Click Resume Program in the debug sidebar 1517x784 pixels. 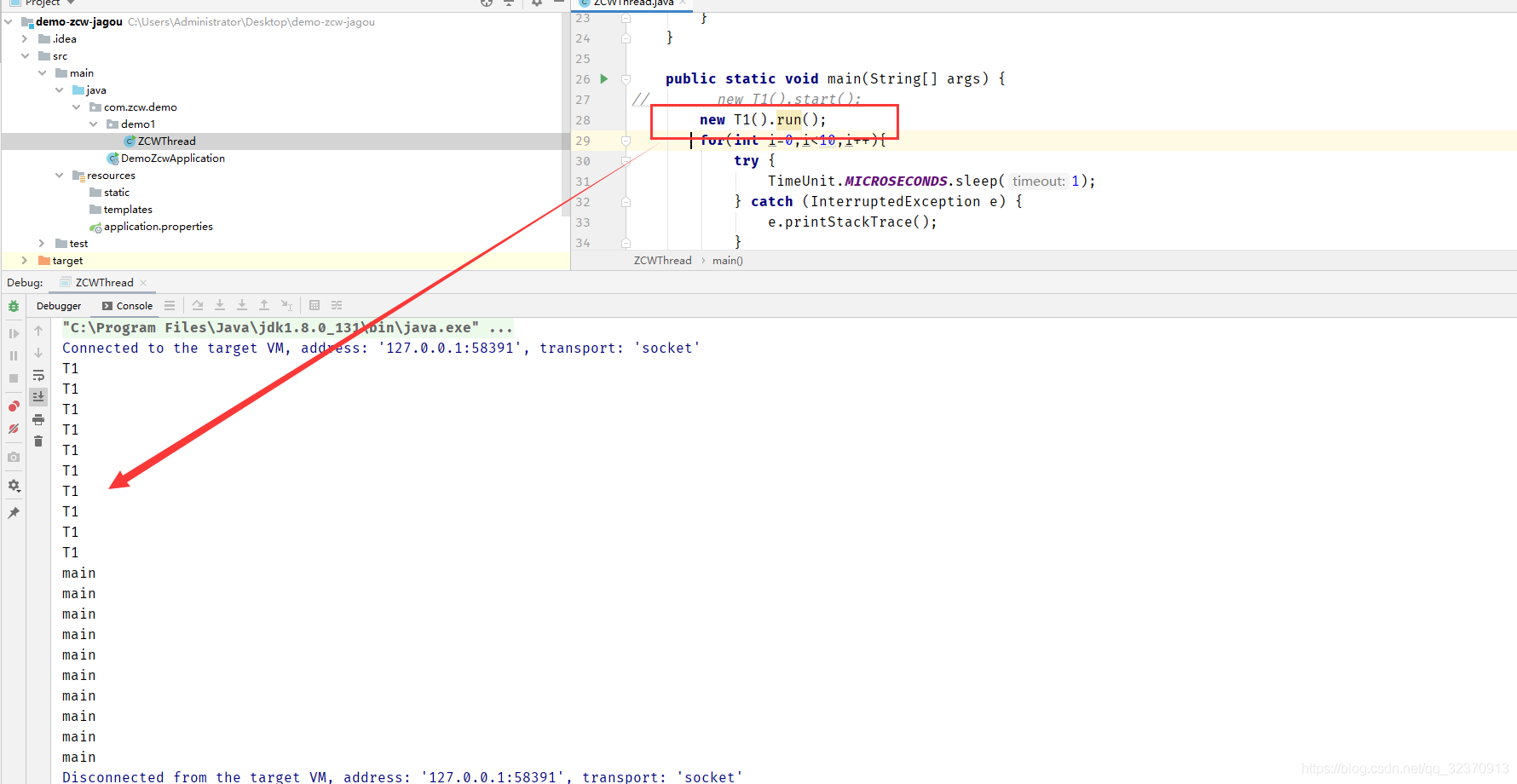[14, 333]
